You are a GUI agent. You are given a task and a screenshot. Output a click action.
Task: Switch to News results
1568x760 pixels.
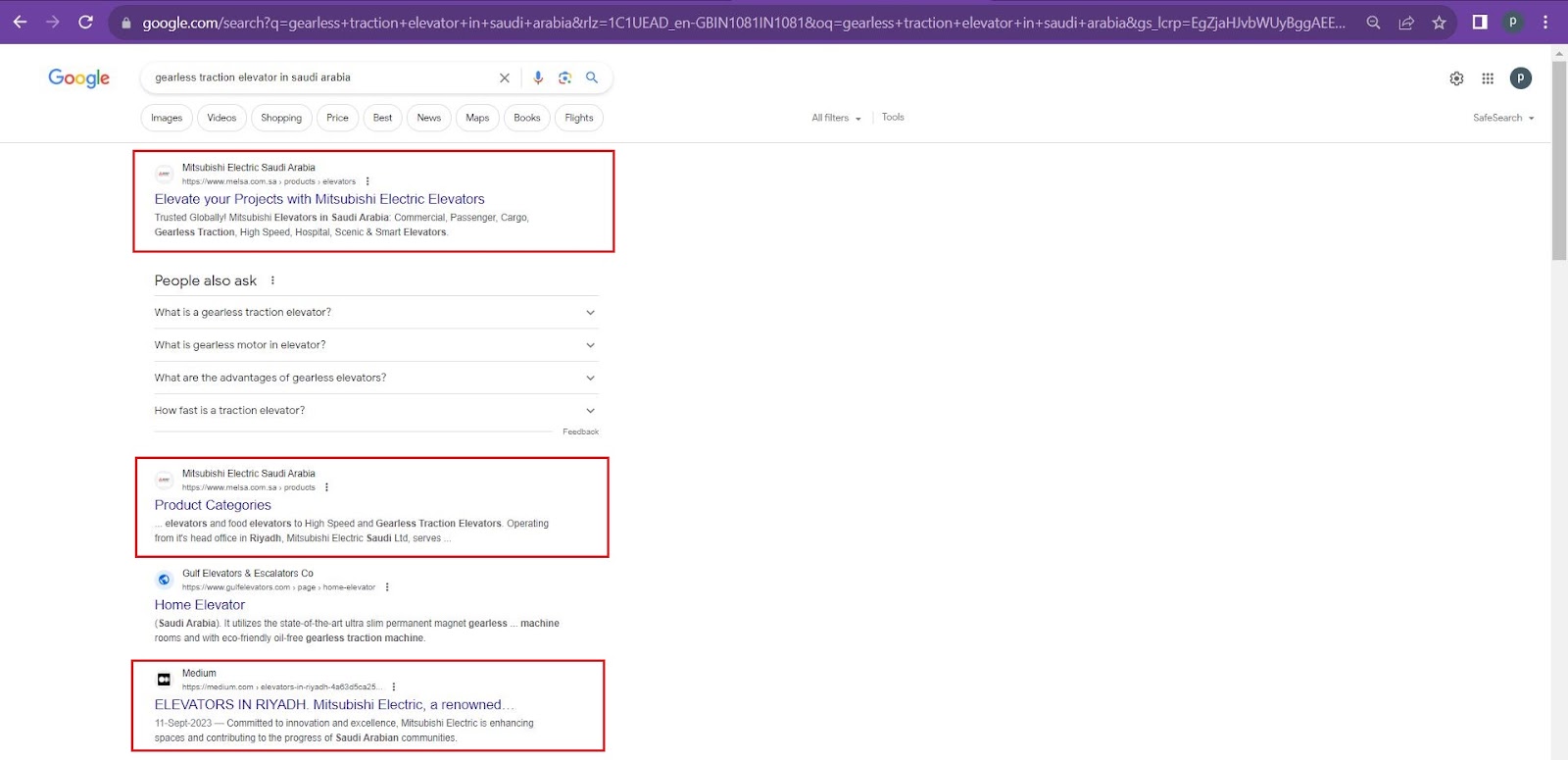pos(429,118)
